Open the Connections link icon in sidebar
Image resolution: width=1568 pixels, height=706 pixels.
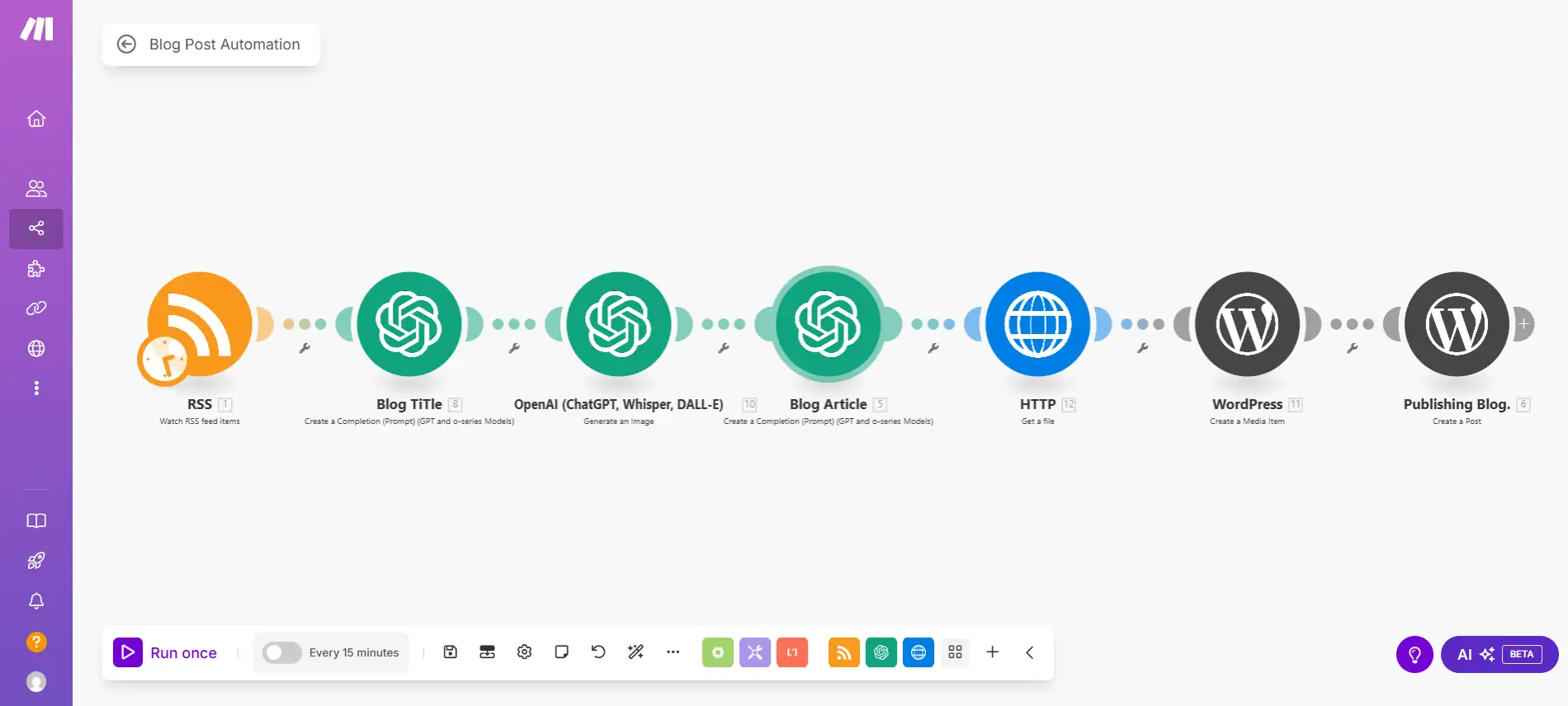[36, 308]
